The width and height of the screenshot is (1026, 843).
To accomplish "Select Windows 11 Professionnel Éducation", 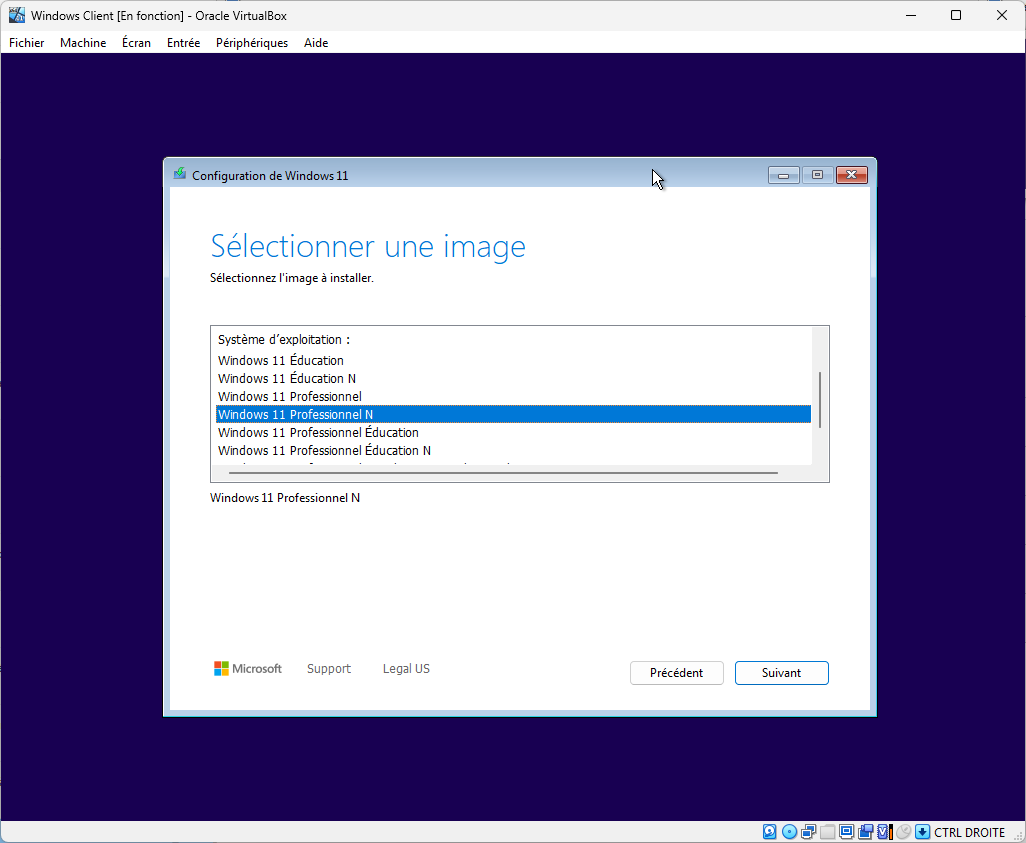I will 514,433.
